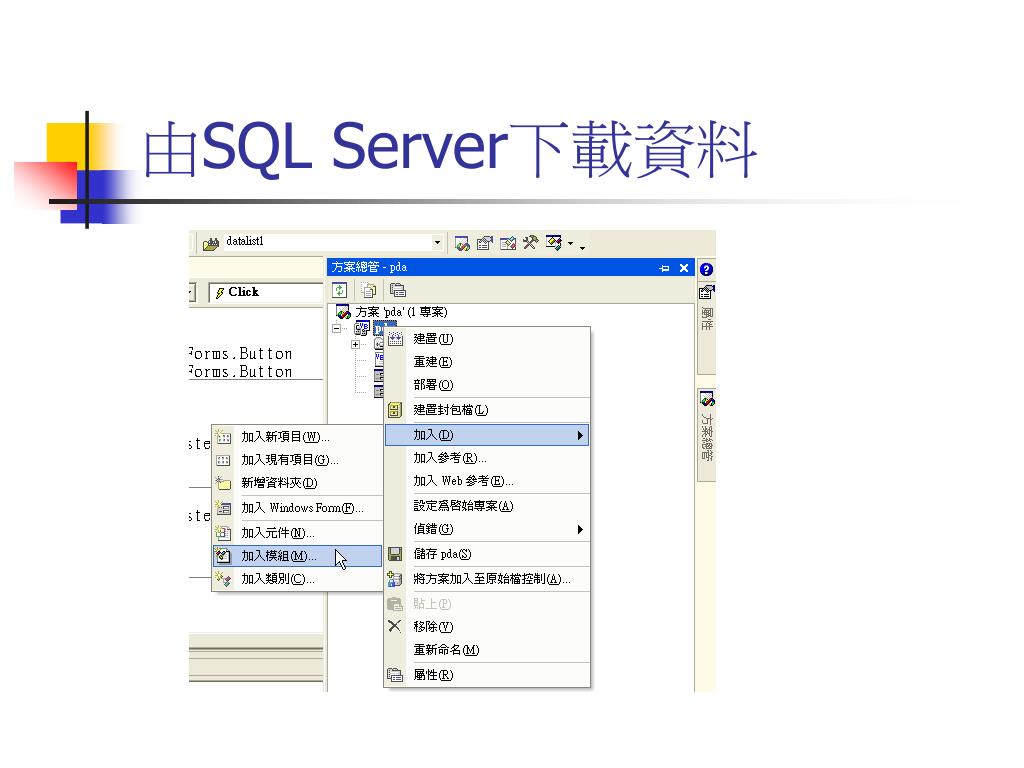Choose 建置(U) from context menu

487,339
